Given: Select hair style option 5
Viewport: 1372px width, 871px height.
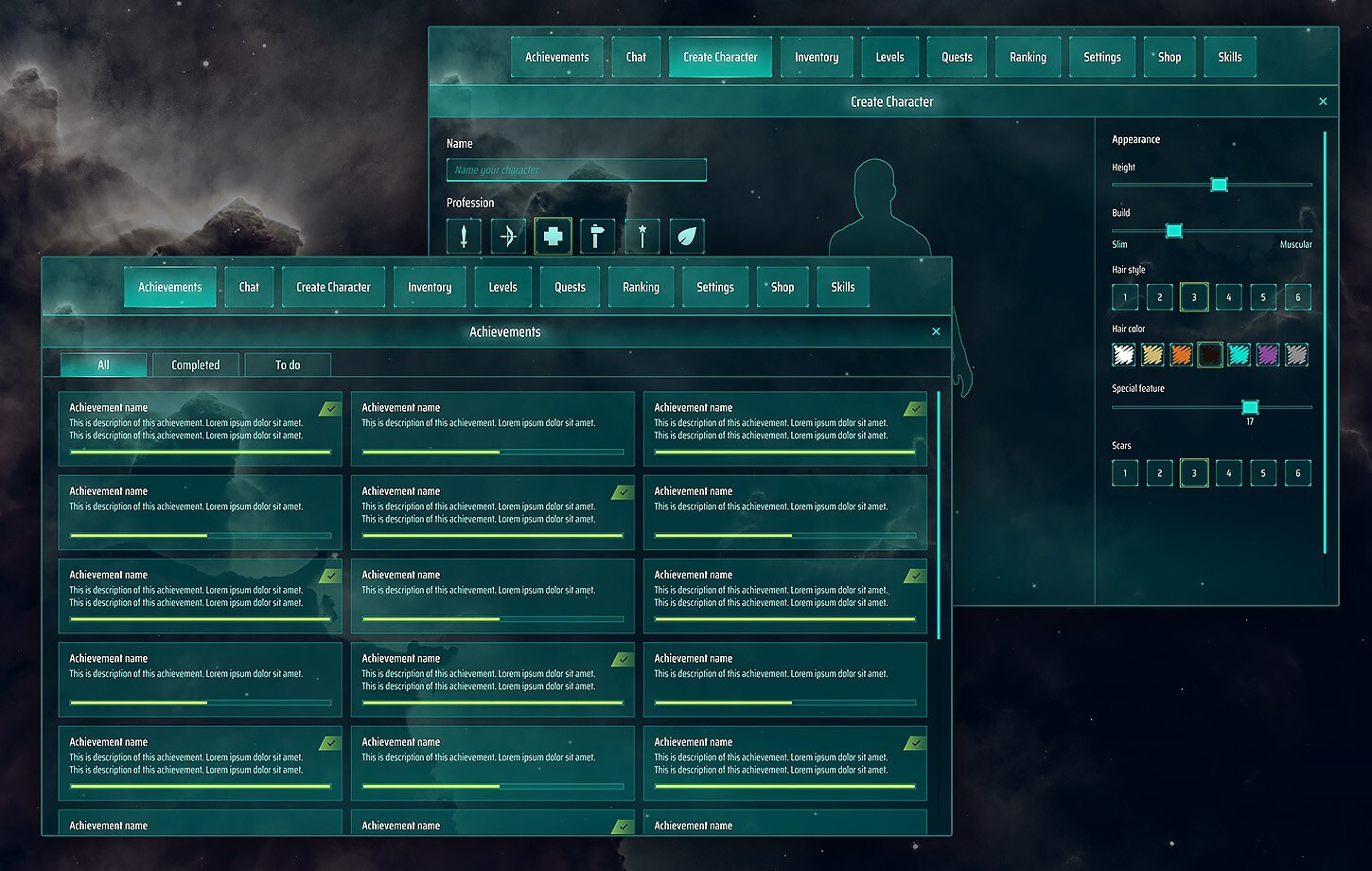Looking at the screenshot, I should coord(1262,296).
